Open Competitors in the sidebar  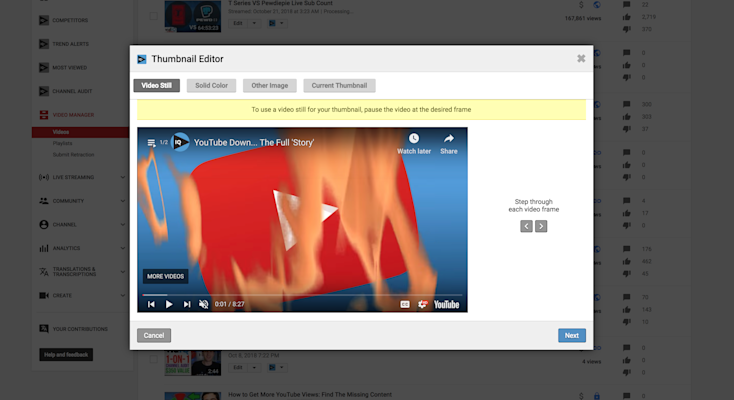(x=70, y=20)
